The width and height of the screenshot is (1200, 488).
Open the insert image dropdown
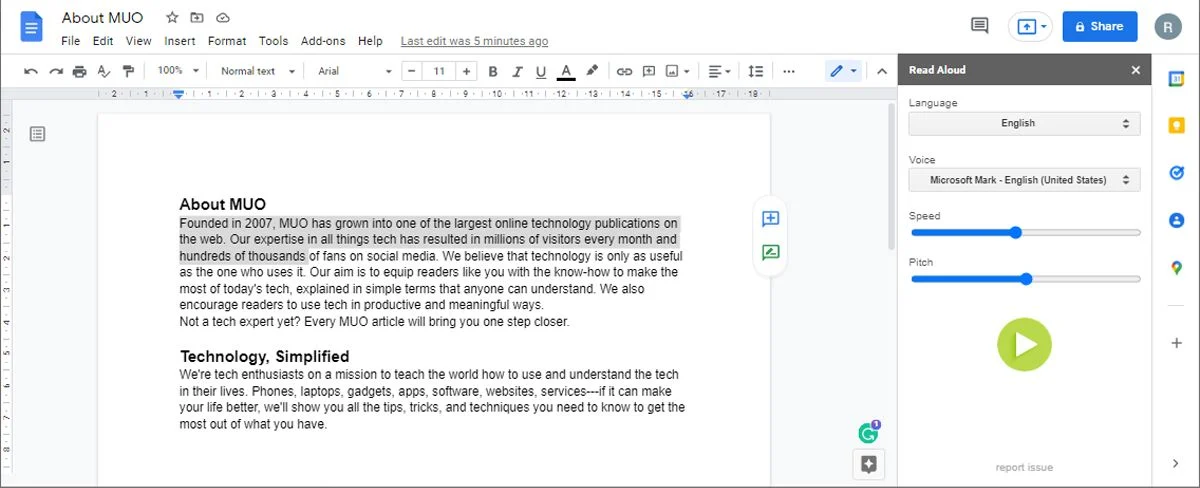coord(678,71)
